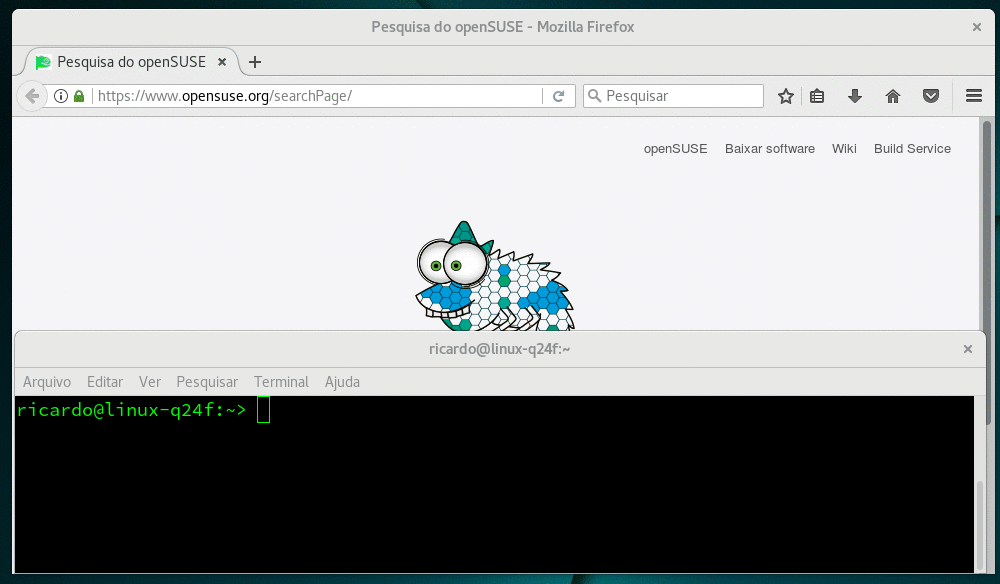Image resolution: width=1000 pixels, height=584 pixels.
Task: Open site information icon in address bar
Action: coord(61,96)
